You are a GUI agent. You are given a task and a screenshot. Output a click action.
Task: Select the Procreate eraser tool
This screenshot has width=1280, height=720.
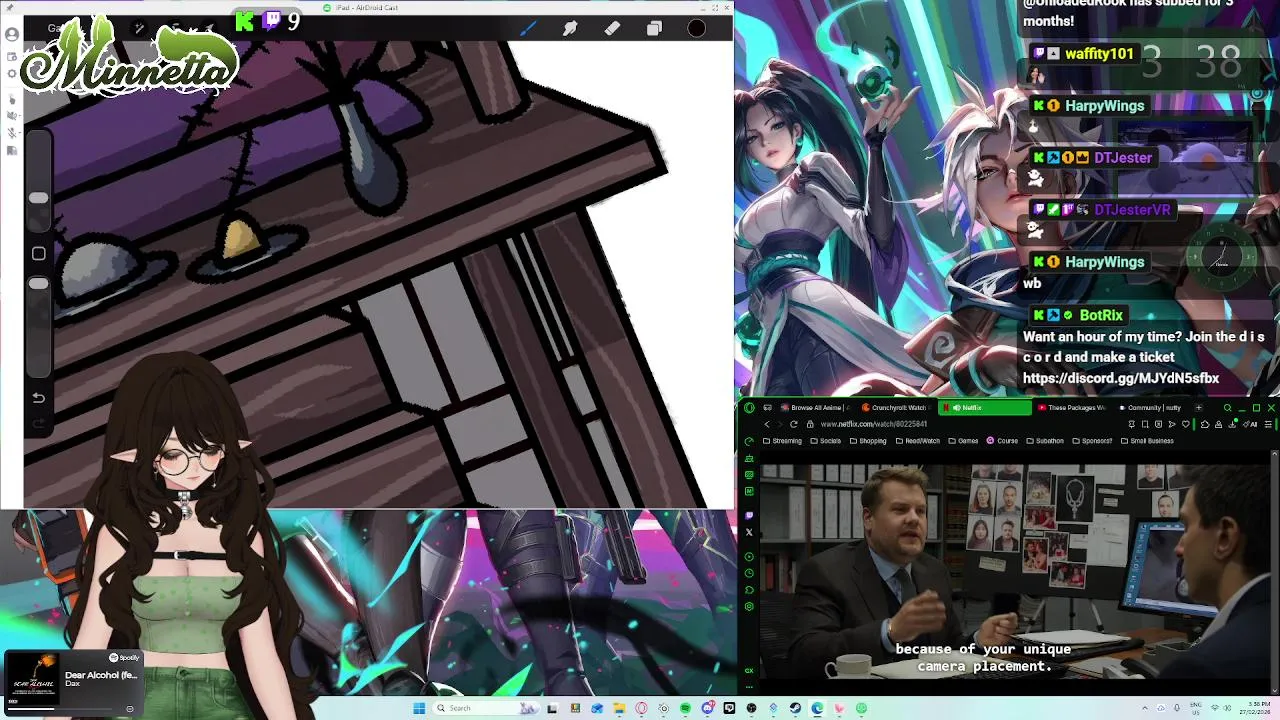coord(612,28)
